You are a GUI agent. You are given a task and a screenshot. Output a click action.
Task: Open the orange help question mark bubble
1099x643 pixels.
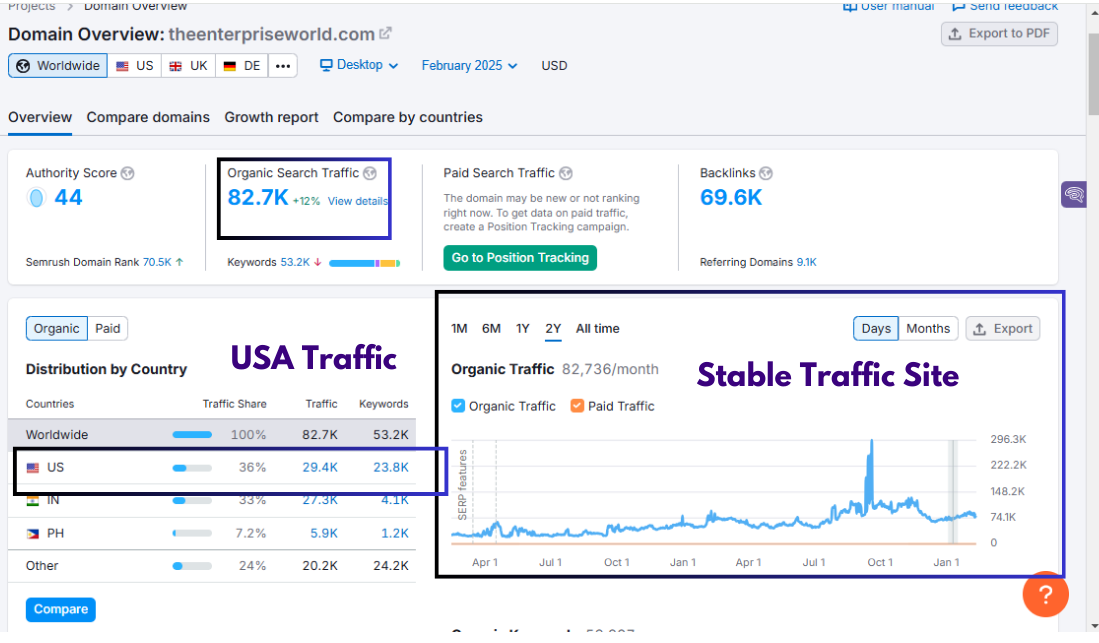pyautogui.click(x=1045, y=596)
